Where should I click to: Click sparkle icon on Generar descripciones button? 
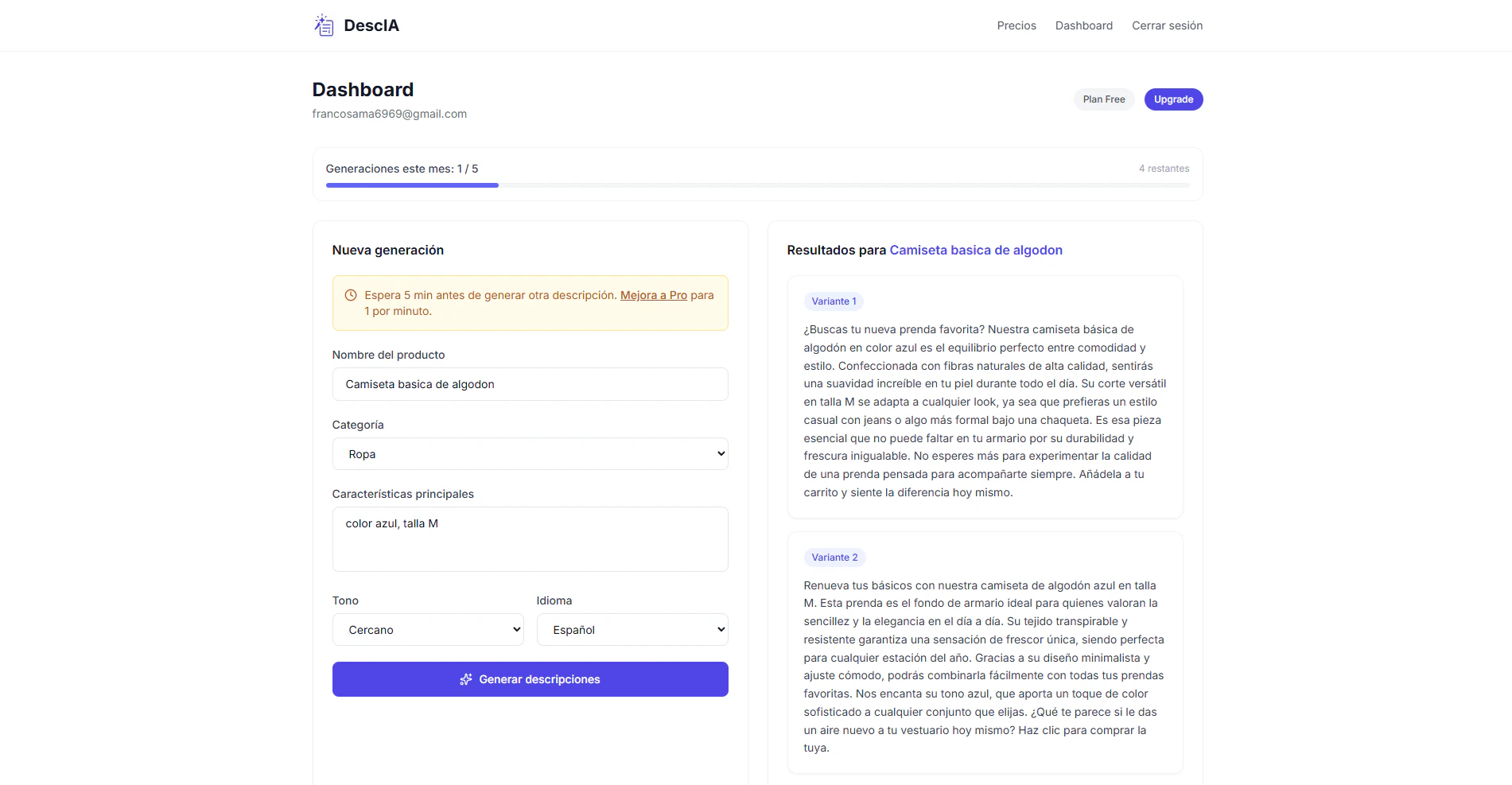(x=466, y=679)
